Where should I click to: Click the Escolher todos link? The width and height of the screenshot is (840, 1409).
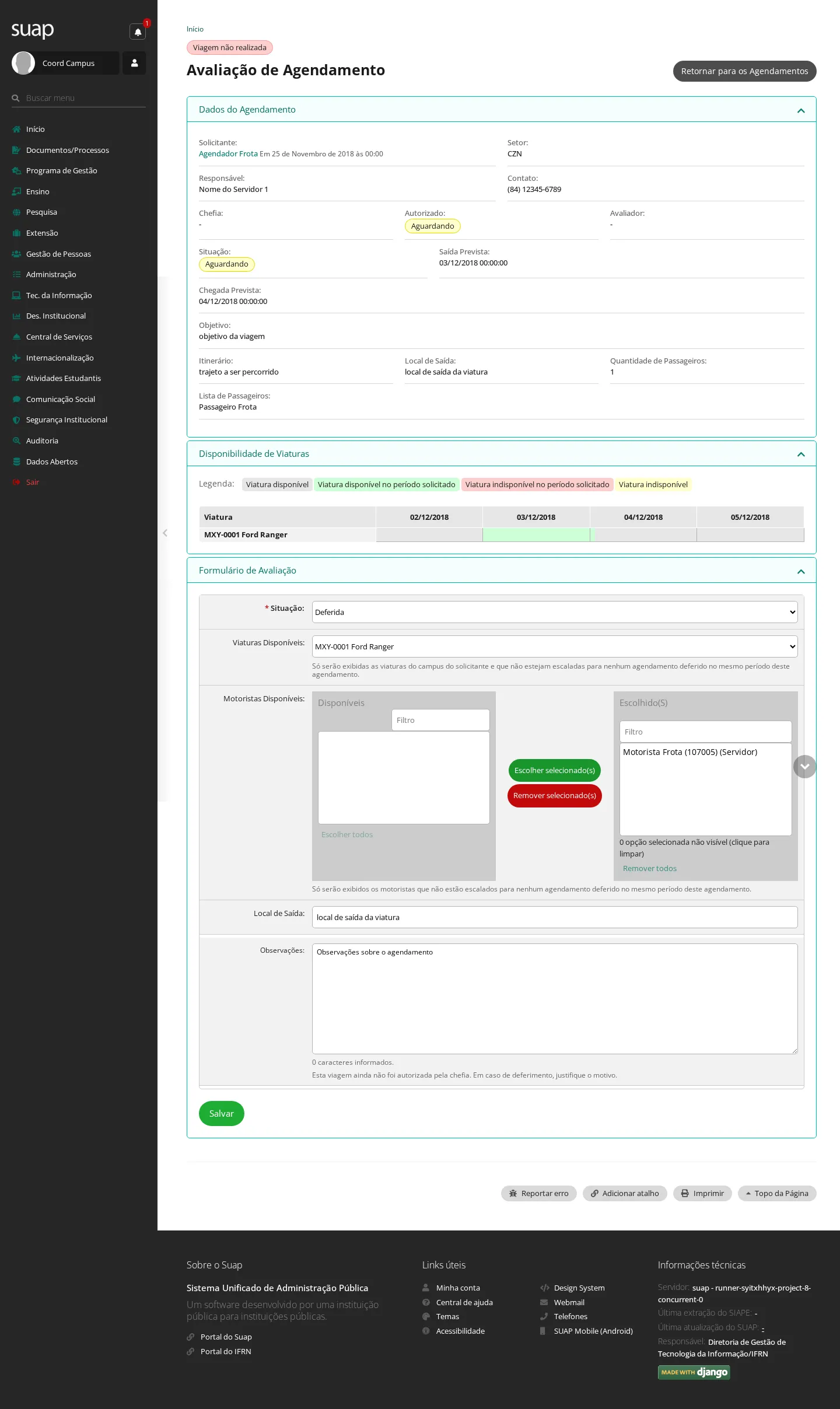[347, 834]
